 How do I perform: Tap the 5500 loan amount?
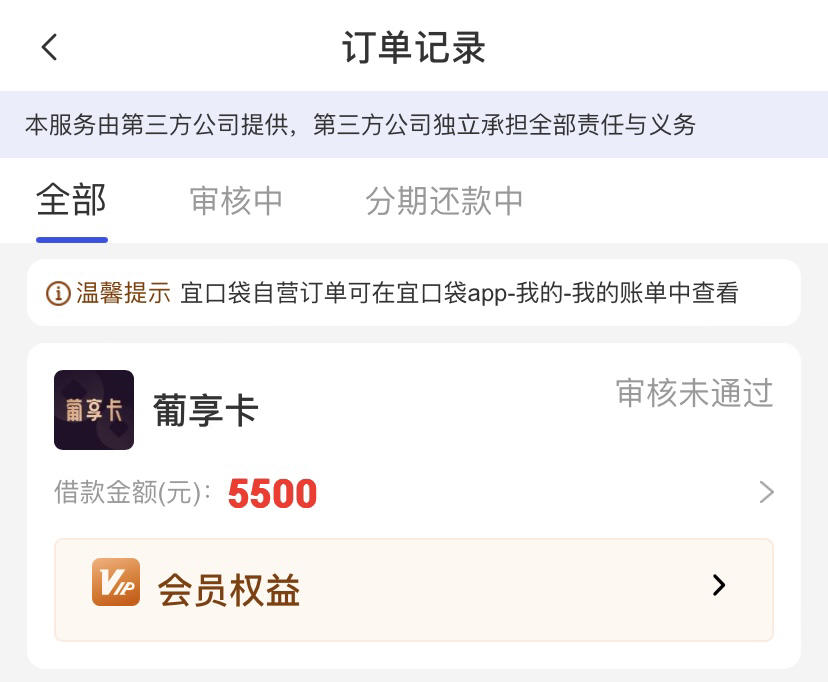[x=272, y=494]
